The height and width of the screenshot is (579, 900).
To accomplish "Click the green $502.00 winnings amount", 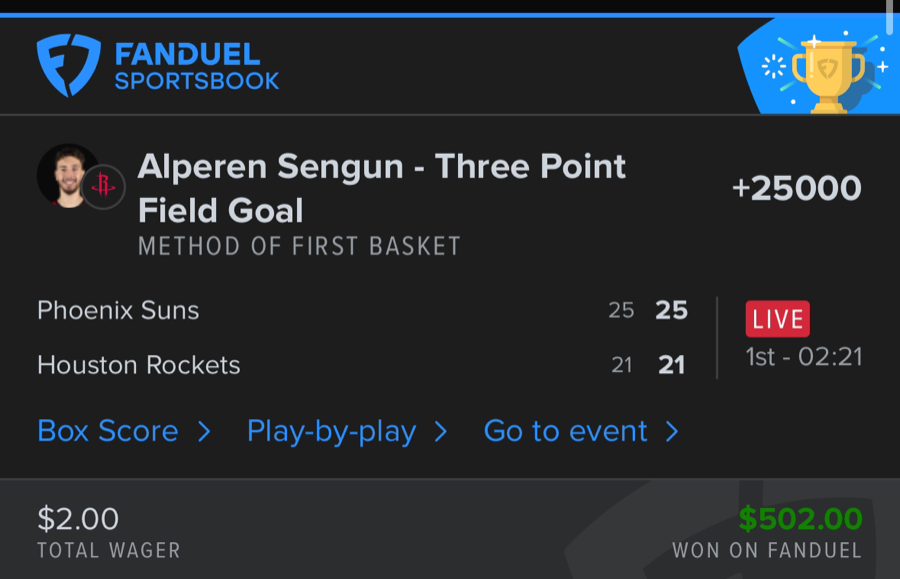I will pyautogui.click(x=800, y=518).
